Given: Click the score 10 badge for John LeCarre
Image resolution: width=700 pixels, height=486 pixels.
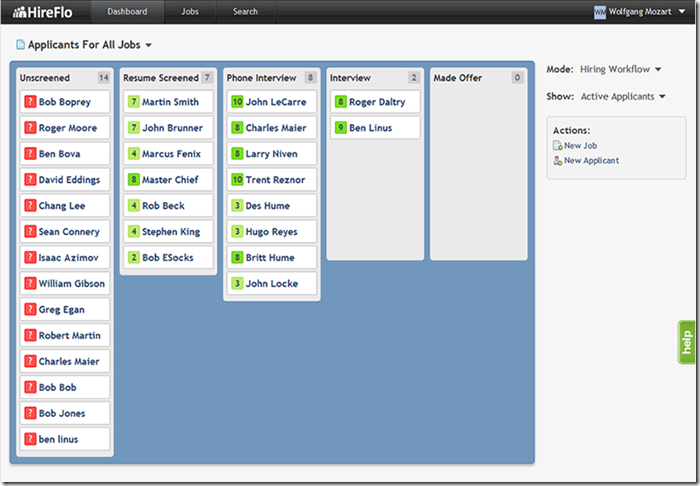Looking at the screenshot, I should [x=237, y=102].
